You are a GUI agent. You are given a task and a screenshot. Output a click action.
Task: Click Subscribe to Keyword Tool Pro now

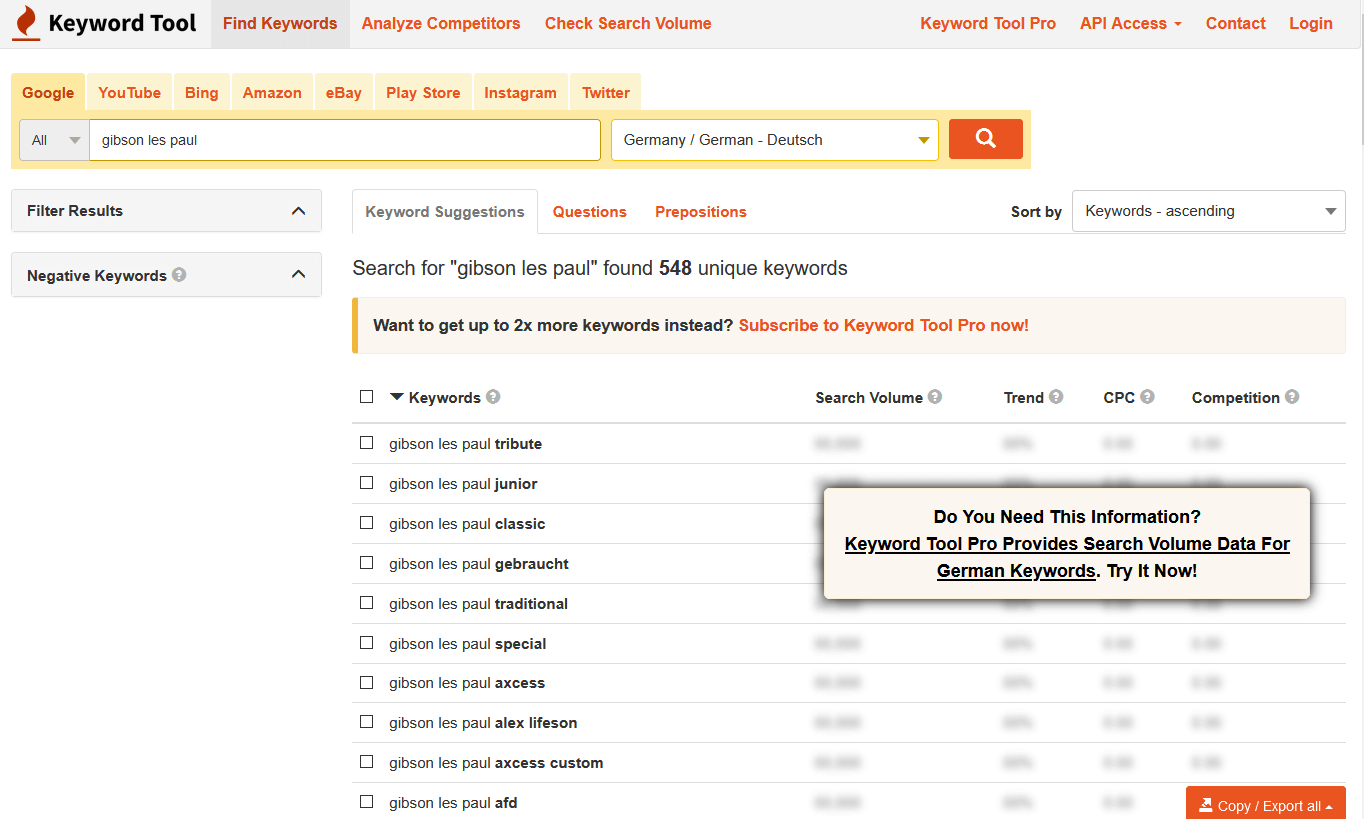pos(883,325)
